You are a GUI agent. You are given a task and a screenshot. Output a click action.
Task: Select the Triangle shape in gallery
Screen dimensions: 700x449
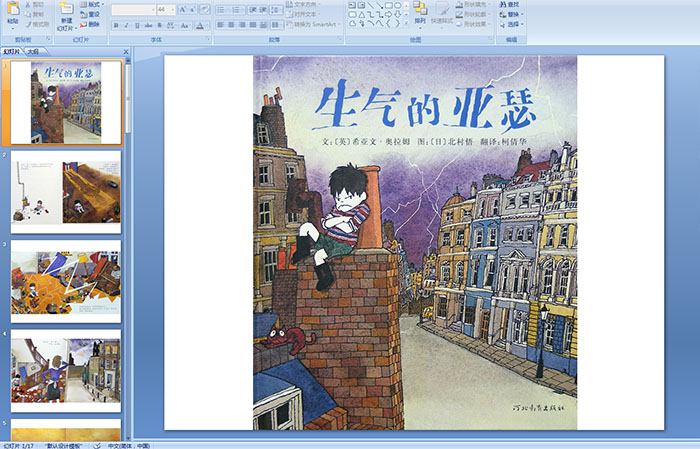coord(361,14)
